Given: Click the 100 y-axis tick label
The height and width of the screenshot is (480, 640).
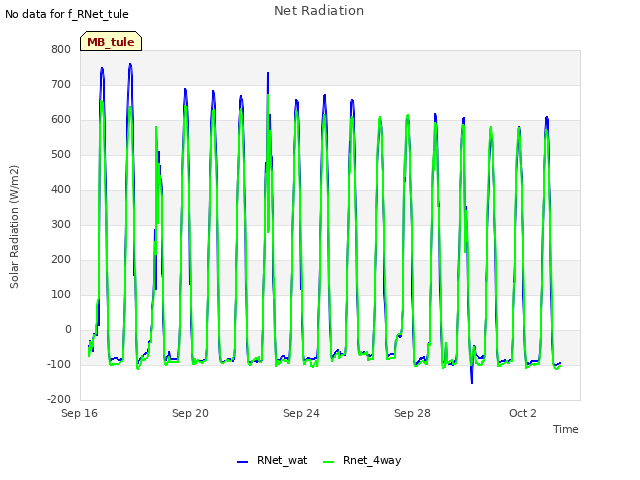Looking at the screenshot, I should 61,295.
